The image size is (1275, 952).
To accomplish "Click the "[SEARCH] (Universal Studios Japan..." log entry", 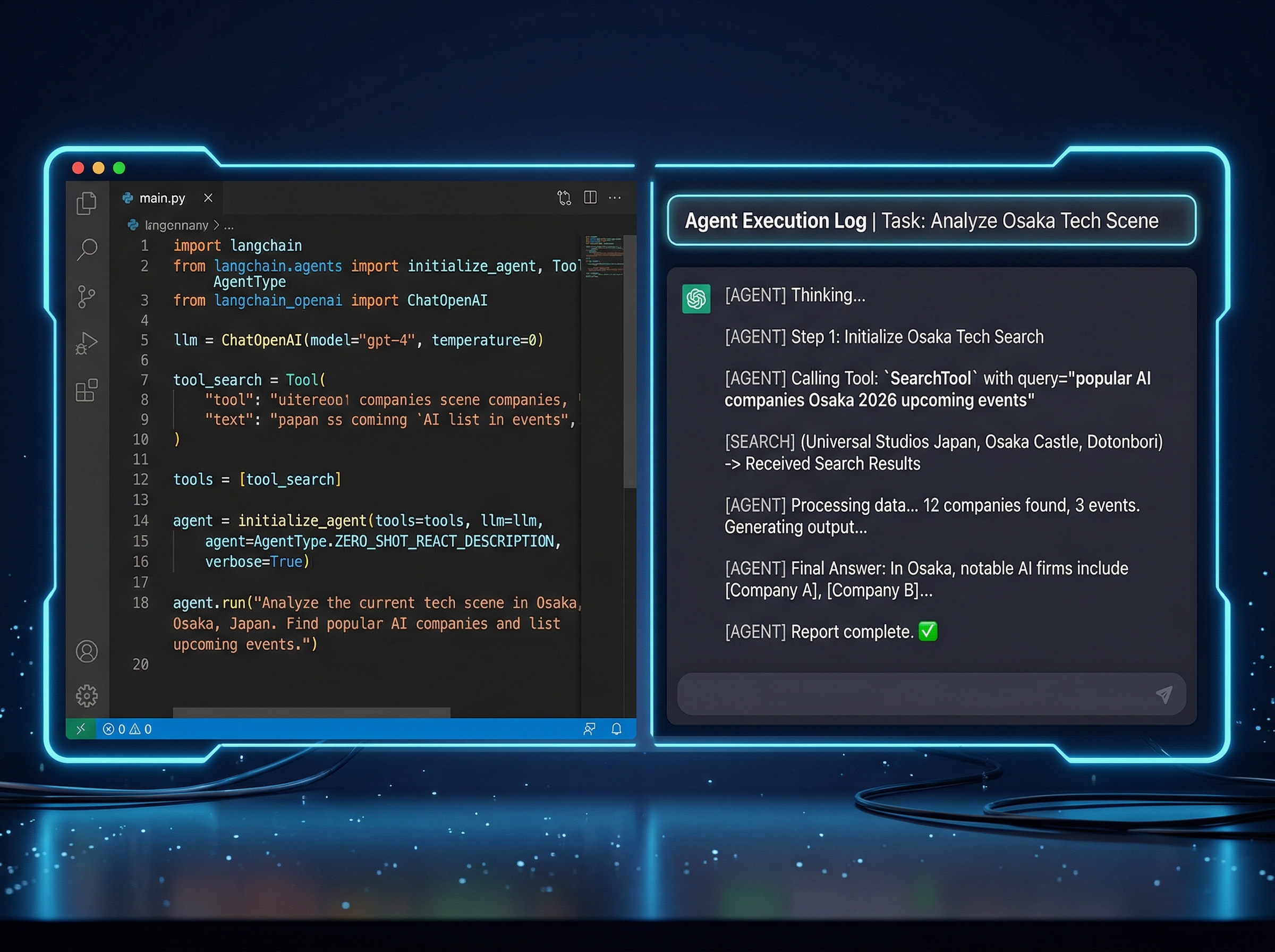I will pos(943,453).
